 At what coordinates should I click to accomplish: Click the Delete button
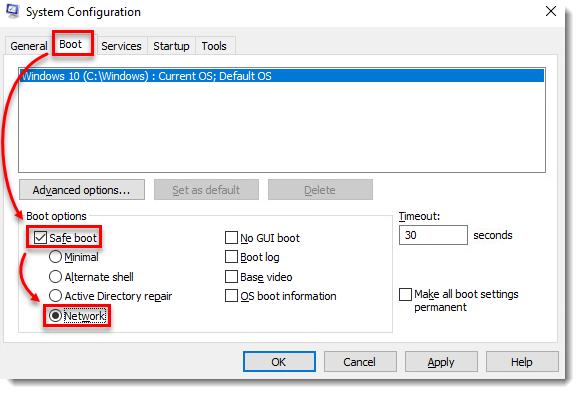click(320, 190)
